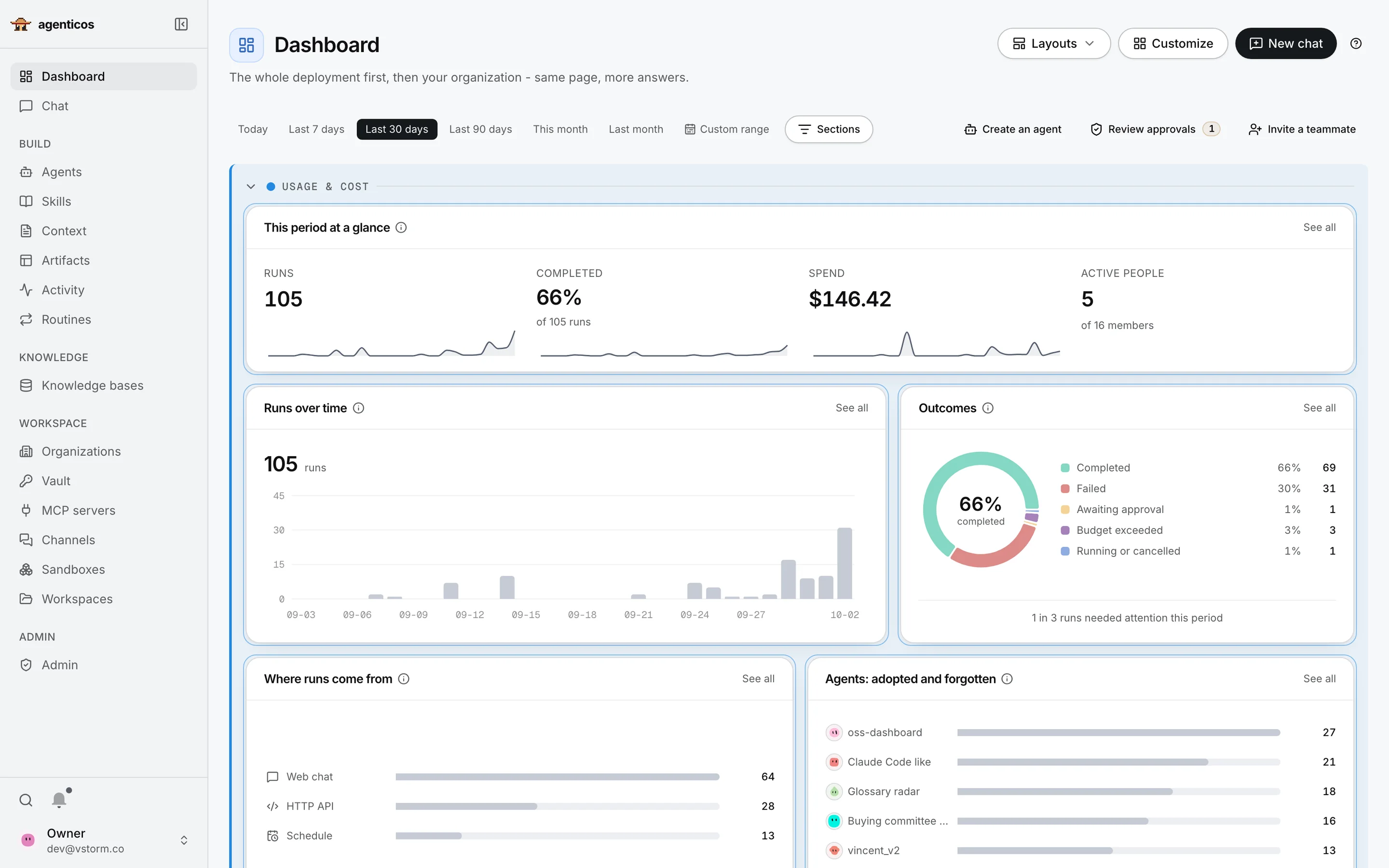Open Routines in the sidebar
The width and height of the screenshot is (1389, 868).
point(103,320)
